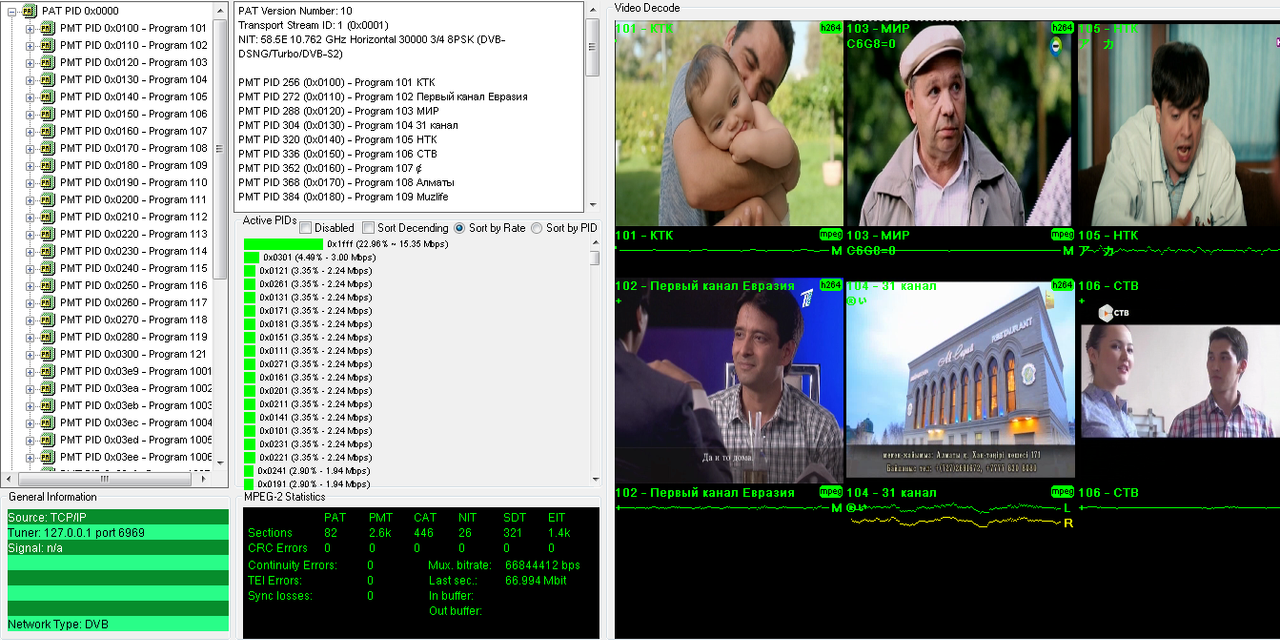Click the icon beside PMT PID 0x0170
The image size is (1280, 640).
46,148
